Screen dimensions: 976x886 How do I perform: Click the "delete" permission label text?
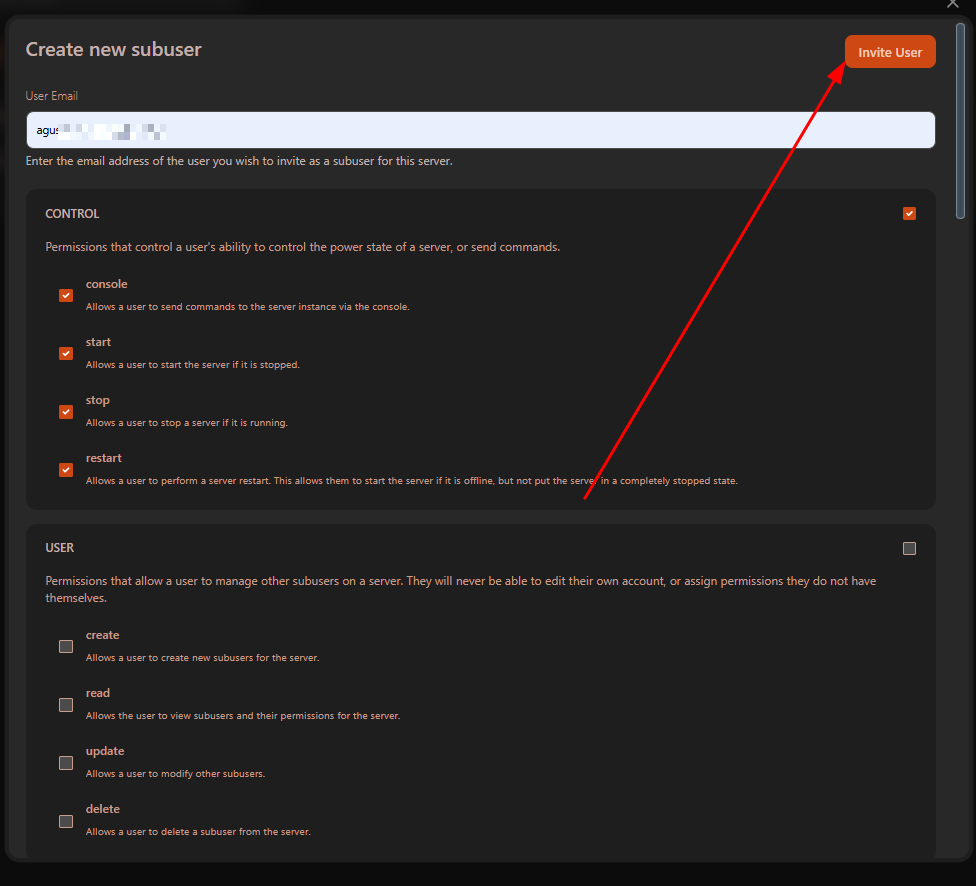pos(102,809)
